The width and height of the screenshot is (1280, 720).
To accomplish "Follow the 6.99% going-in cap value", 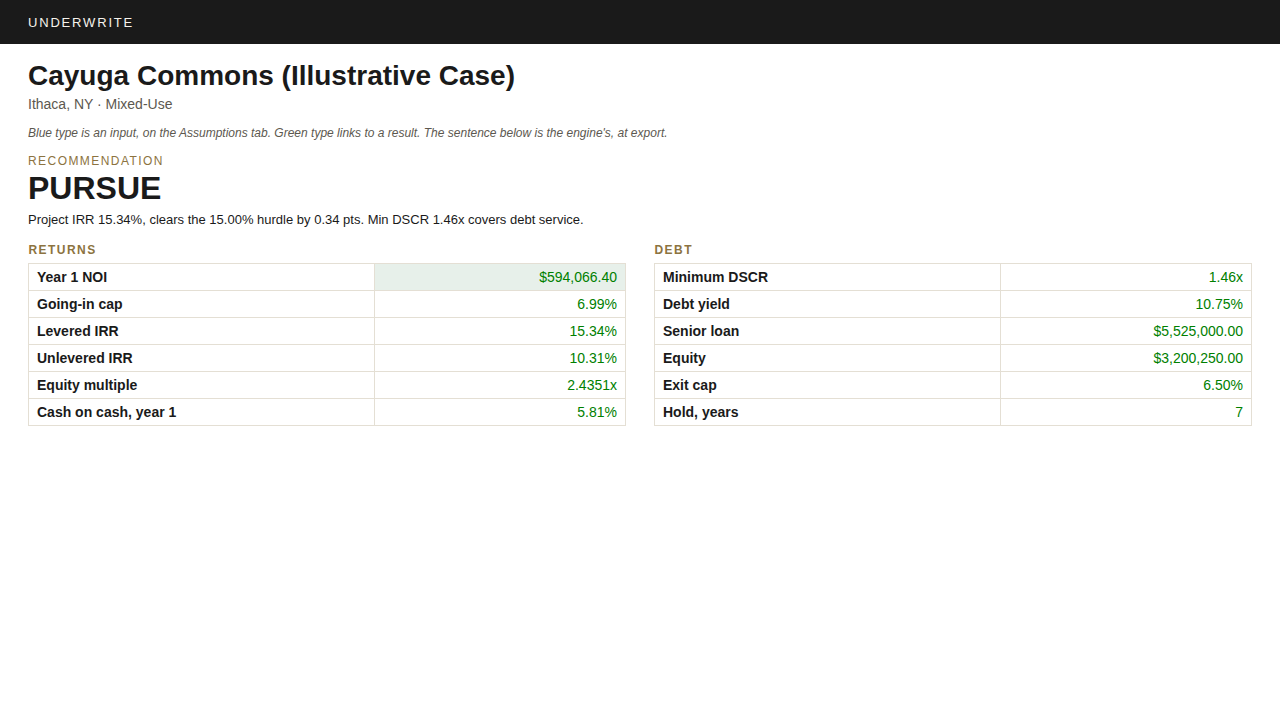I will tap(597, 304).
